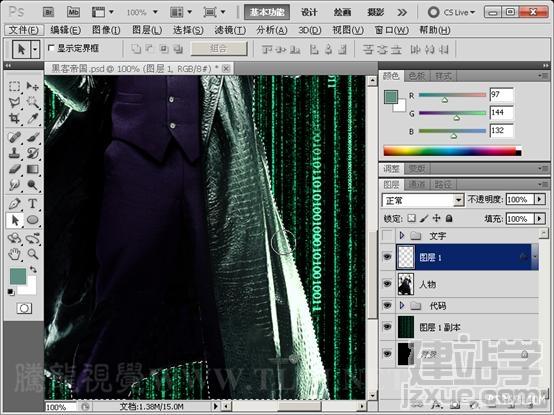This screenshot has width=554, height=415.
Task: Select the Ellipse shape tool
Action: click(x=33, y=220)
